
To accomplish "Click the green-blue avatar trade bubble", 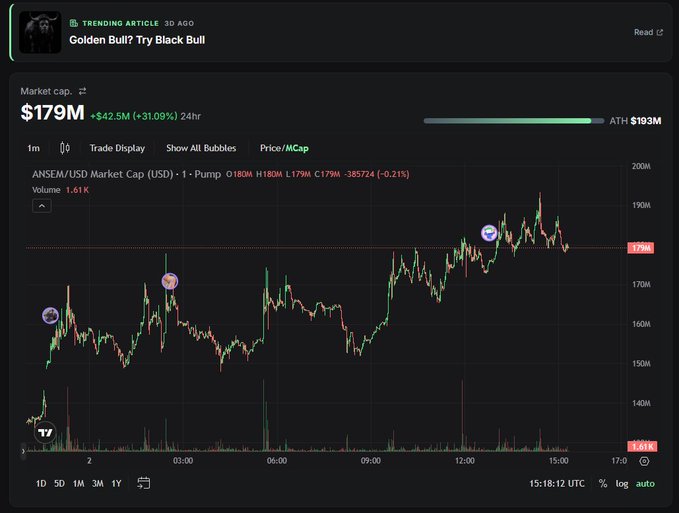I will pos(489,233).
